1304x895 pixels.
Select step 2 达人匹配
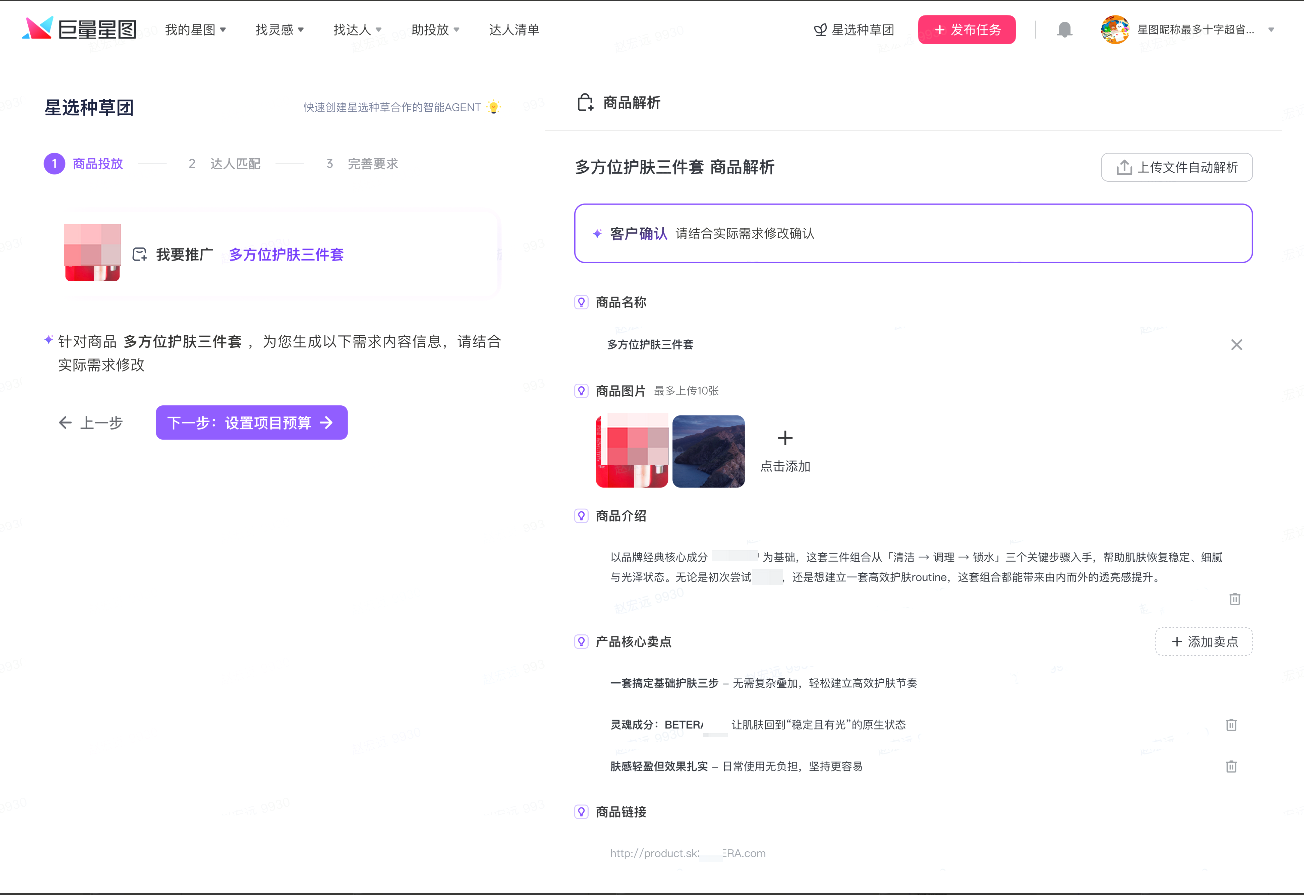click(223, 164)
